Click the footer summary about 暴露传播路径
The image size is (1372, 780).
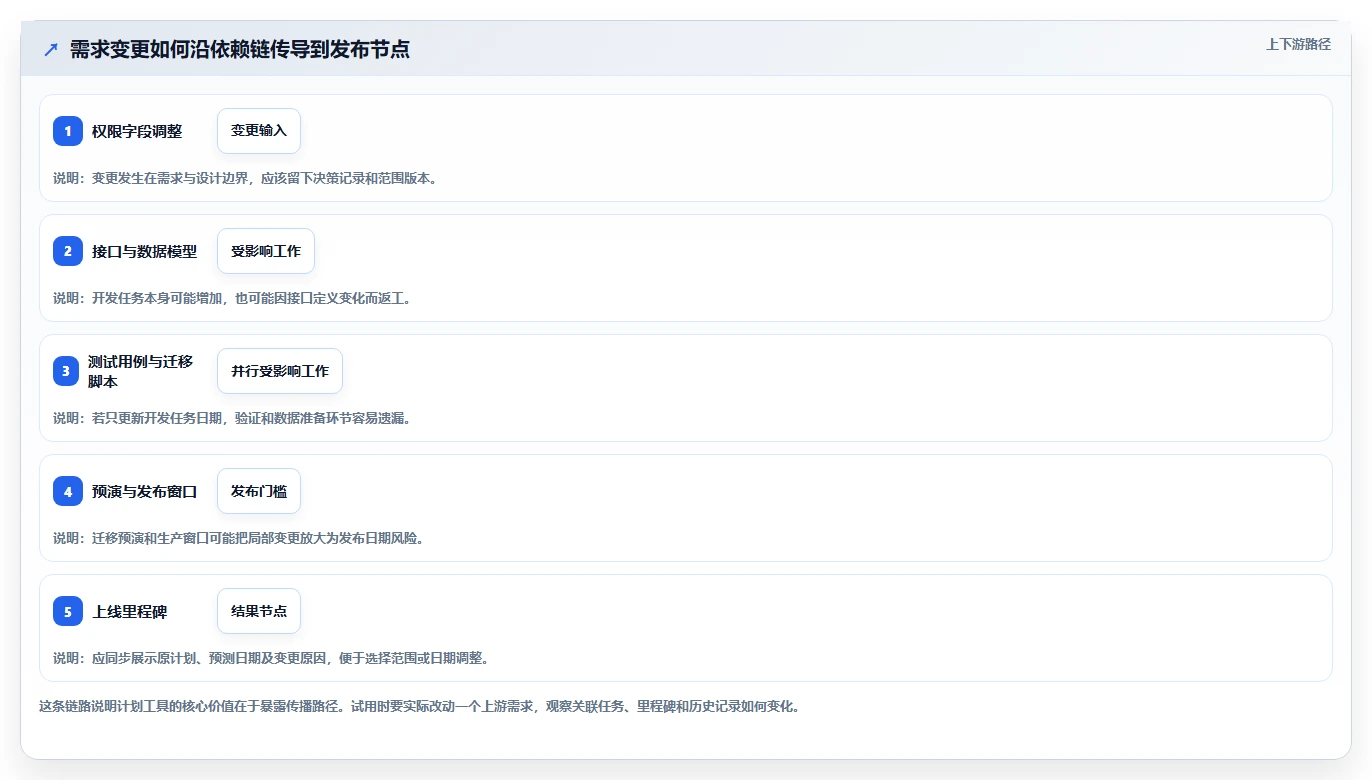pos(419,706)
